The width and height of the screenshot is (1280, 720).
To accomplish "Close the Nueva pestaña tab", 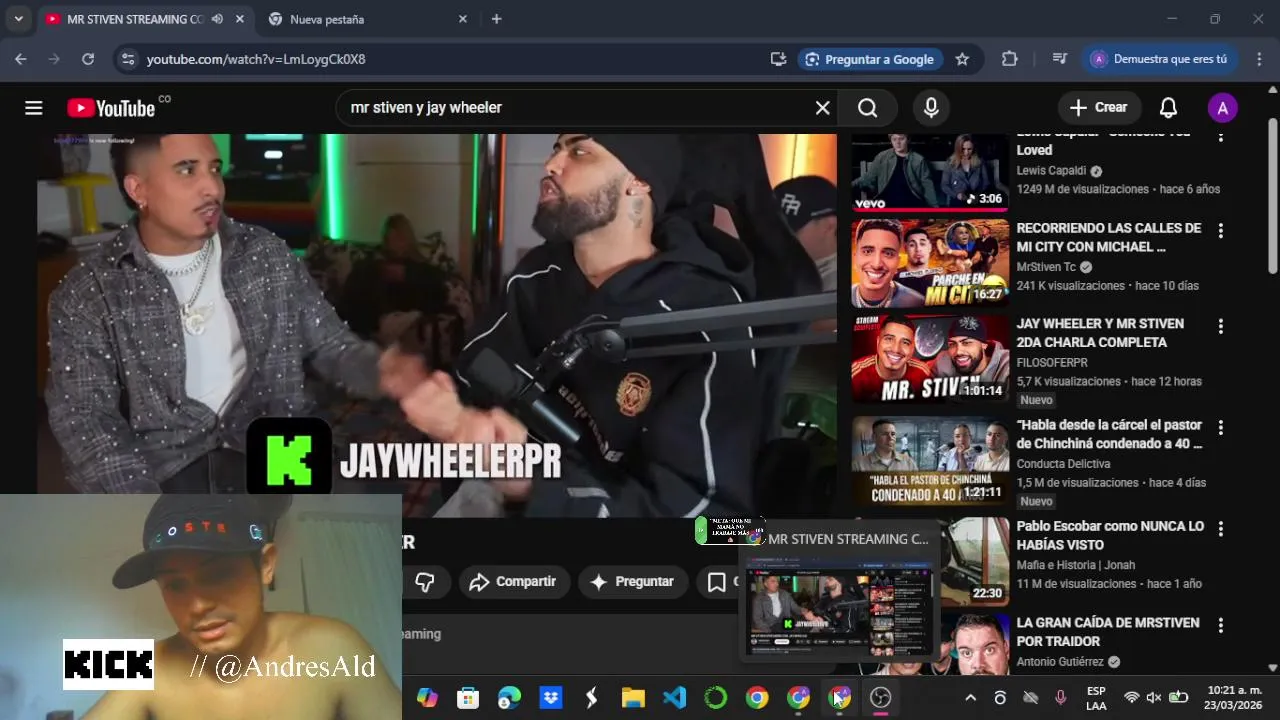I will [x=462, y=19].
